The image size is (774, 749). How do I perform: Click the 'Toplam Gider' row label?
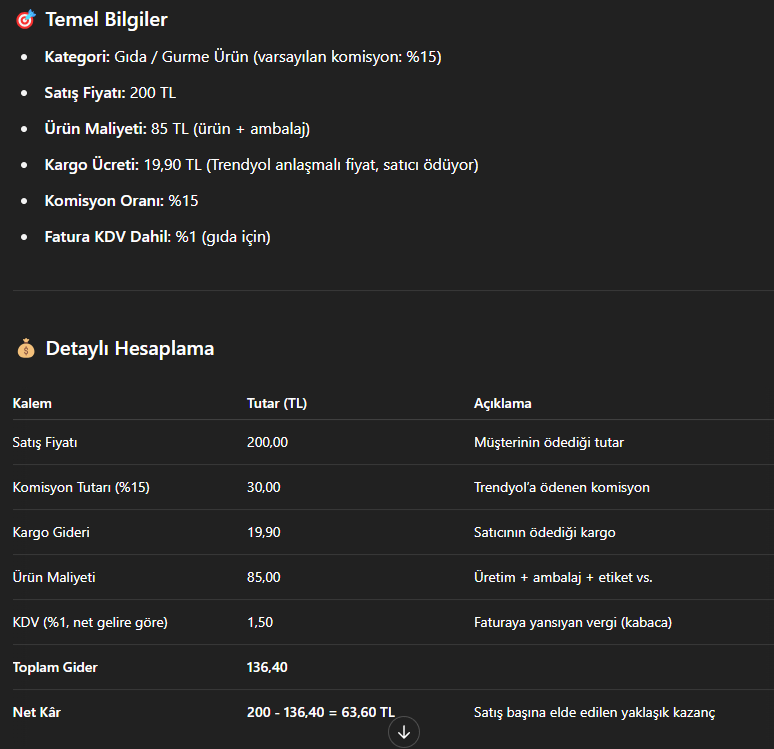(55, 668)
